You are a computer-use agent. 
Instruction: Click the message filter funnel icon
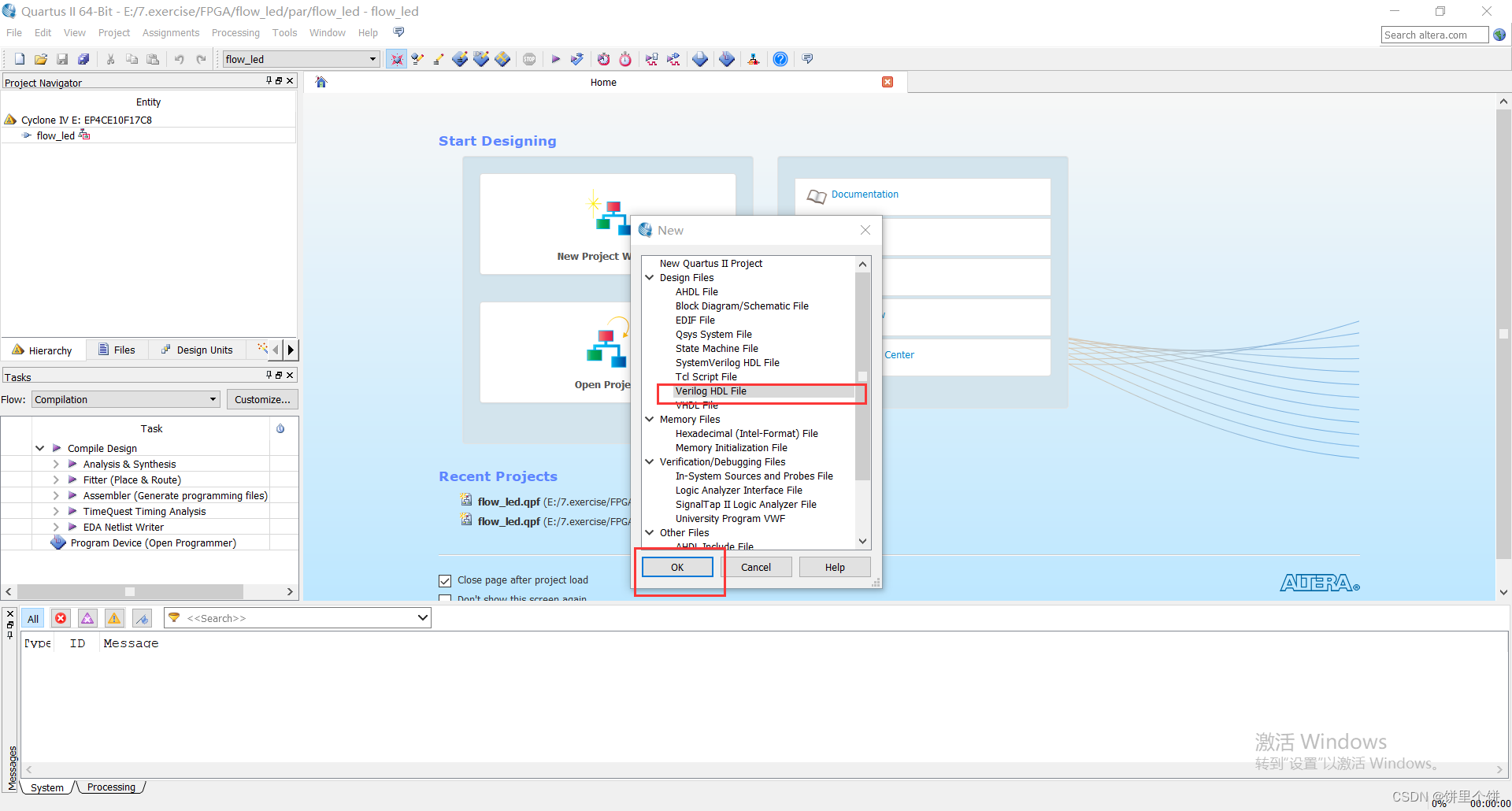174,618
